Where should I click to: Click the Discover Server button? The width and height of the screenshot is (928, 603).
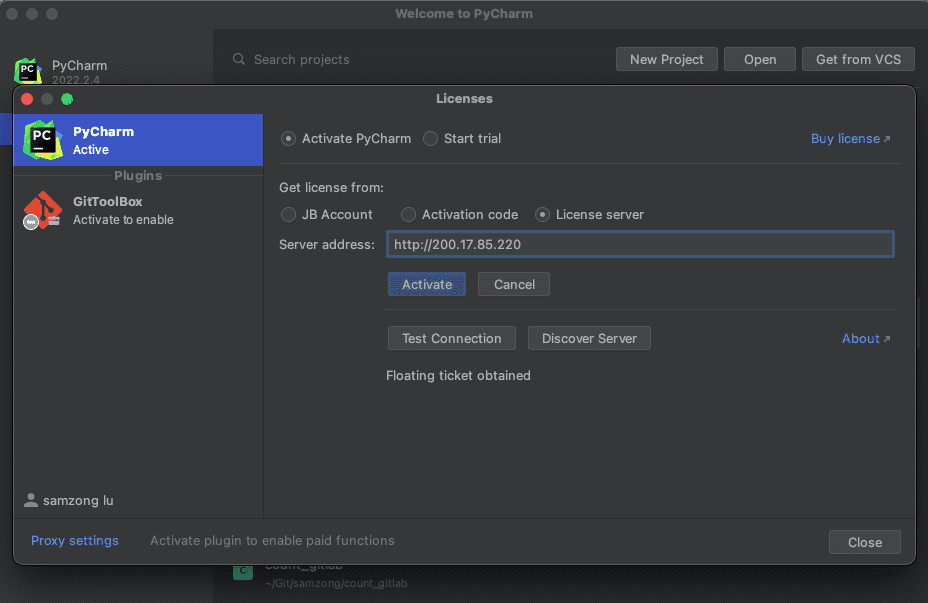click(x=589, y=339)
